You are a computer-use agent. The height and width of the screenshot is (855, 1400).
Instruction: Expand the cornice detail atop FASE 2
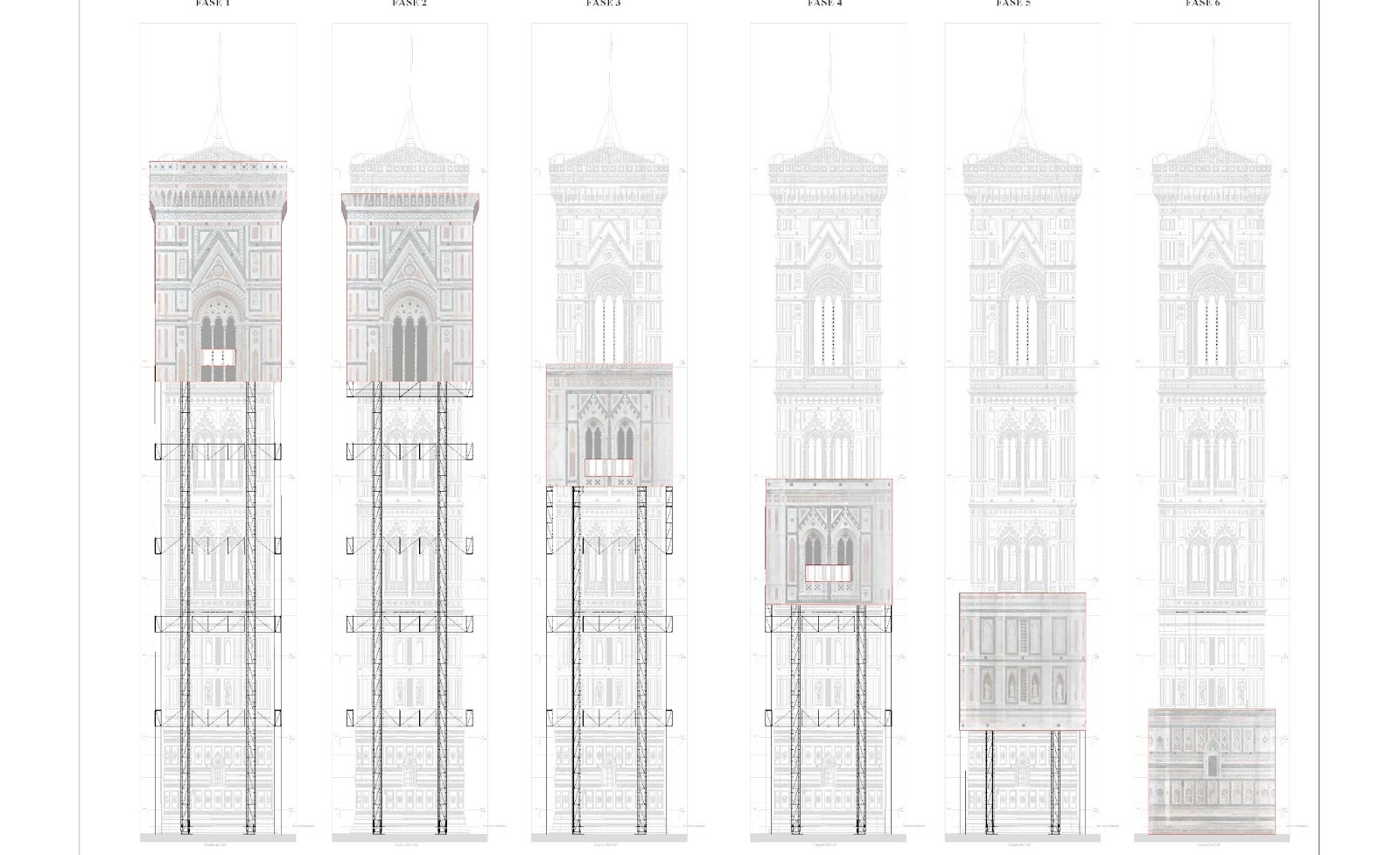click(x=411, y=201)
